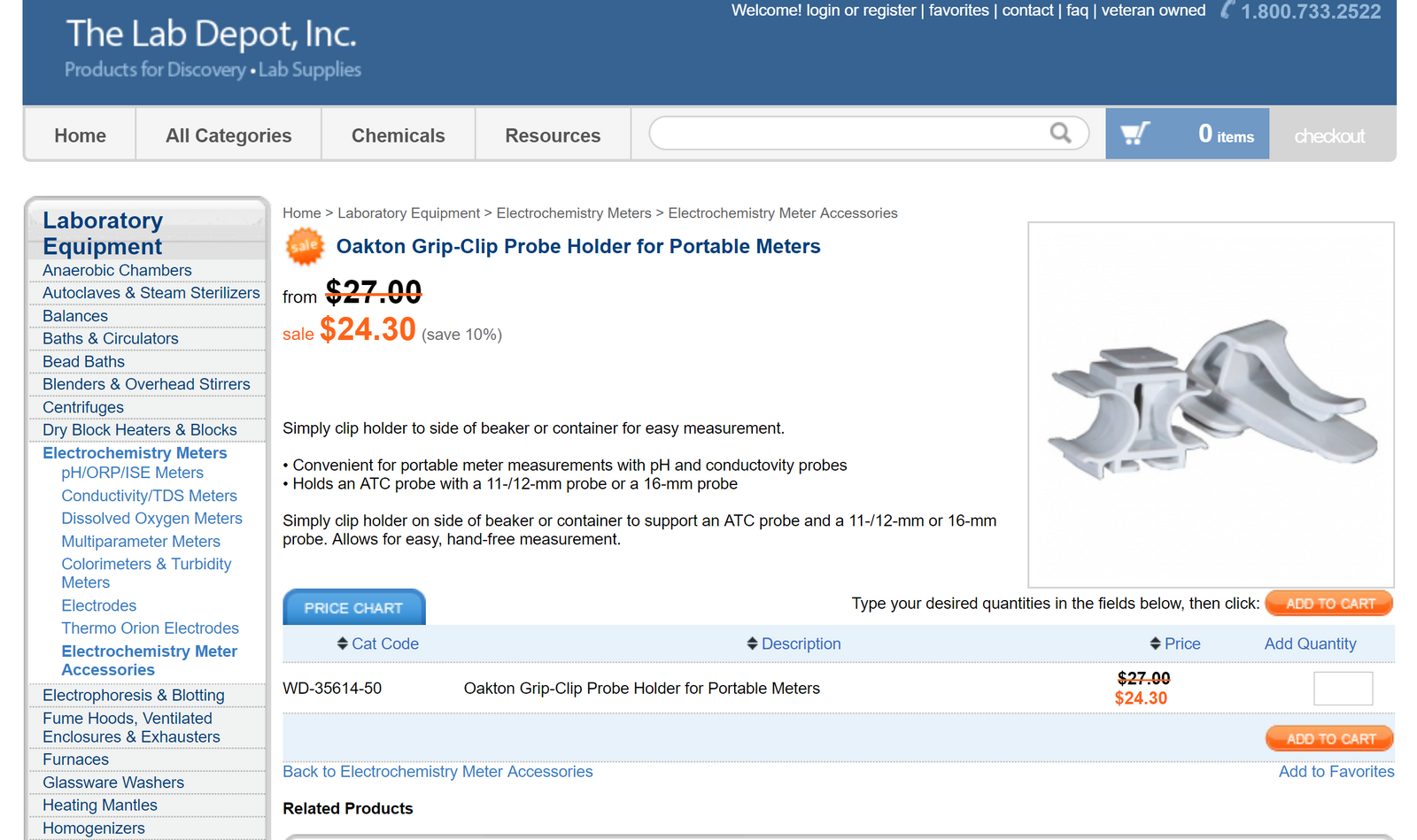Click the phone icon beside 1.800.733.2522

point(1227,11)
